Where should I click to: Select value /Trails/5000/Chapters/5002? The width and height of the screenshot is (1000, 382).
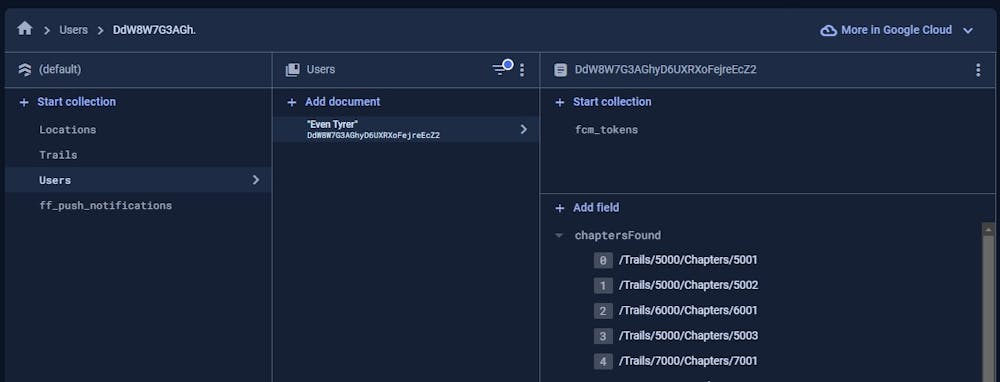click(688, 285)
